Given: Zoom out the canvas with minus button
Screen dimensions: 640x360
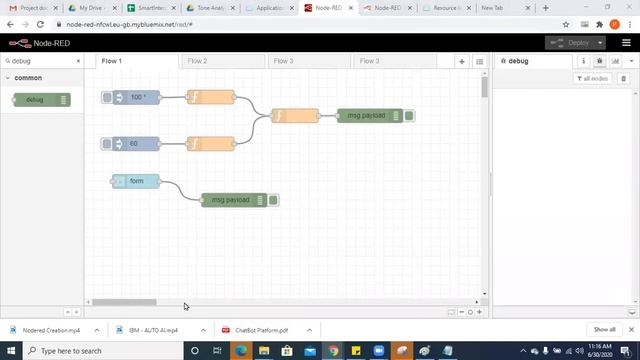Looking at the screenshot, I should [x=462, y=312].
